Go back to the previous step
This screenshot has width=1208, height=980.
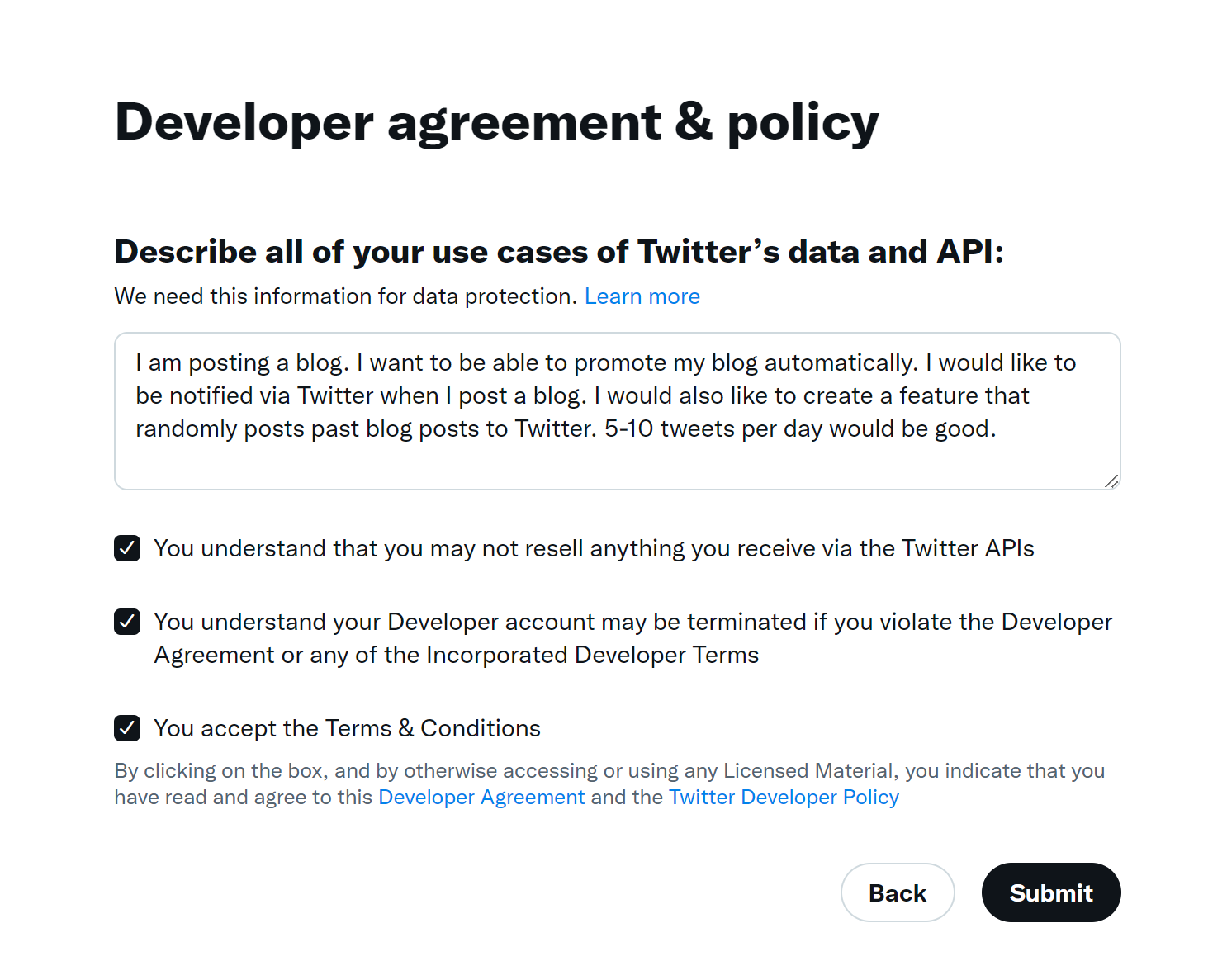click(898, 892)
